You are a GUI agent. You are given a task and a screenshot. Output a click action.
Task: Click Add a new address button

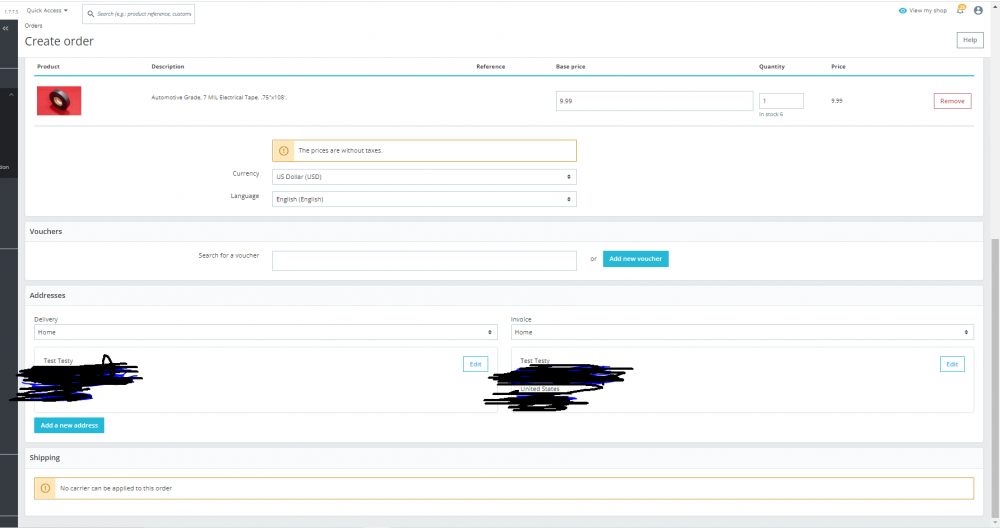pos(69,425)
